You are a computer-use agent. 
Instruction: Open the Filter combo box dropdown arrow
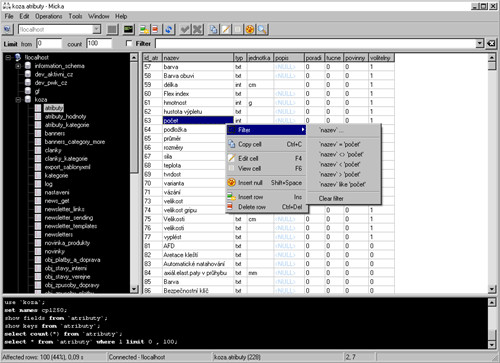click(x=480, y=43)
